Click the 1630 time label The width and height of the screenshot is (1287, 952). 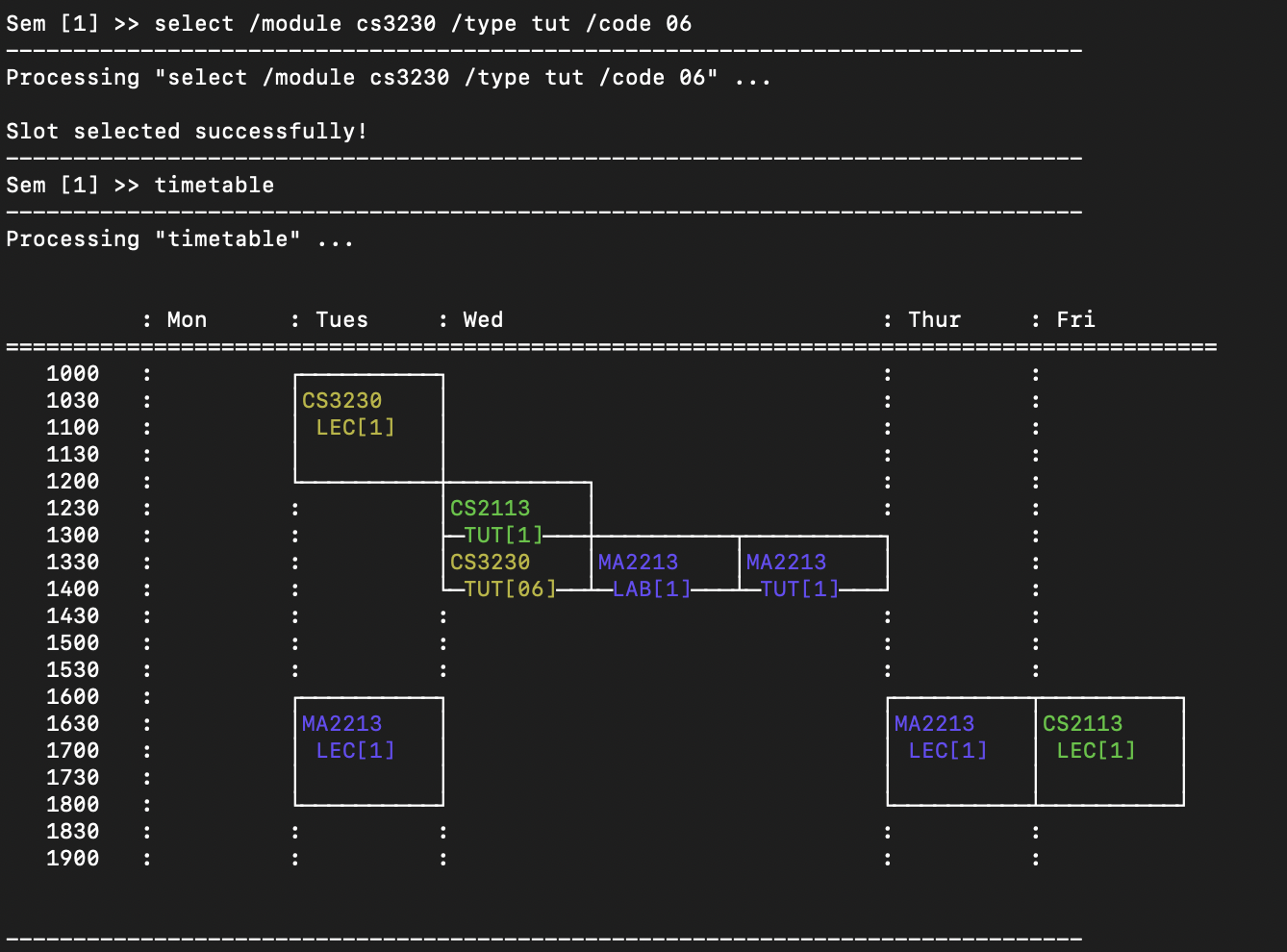73,724
